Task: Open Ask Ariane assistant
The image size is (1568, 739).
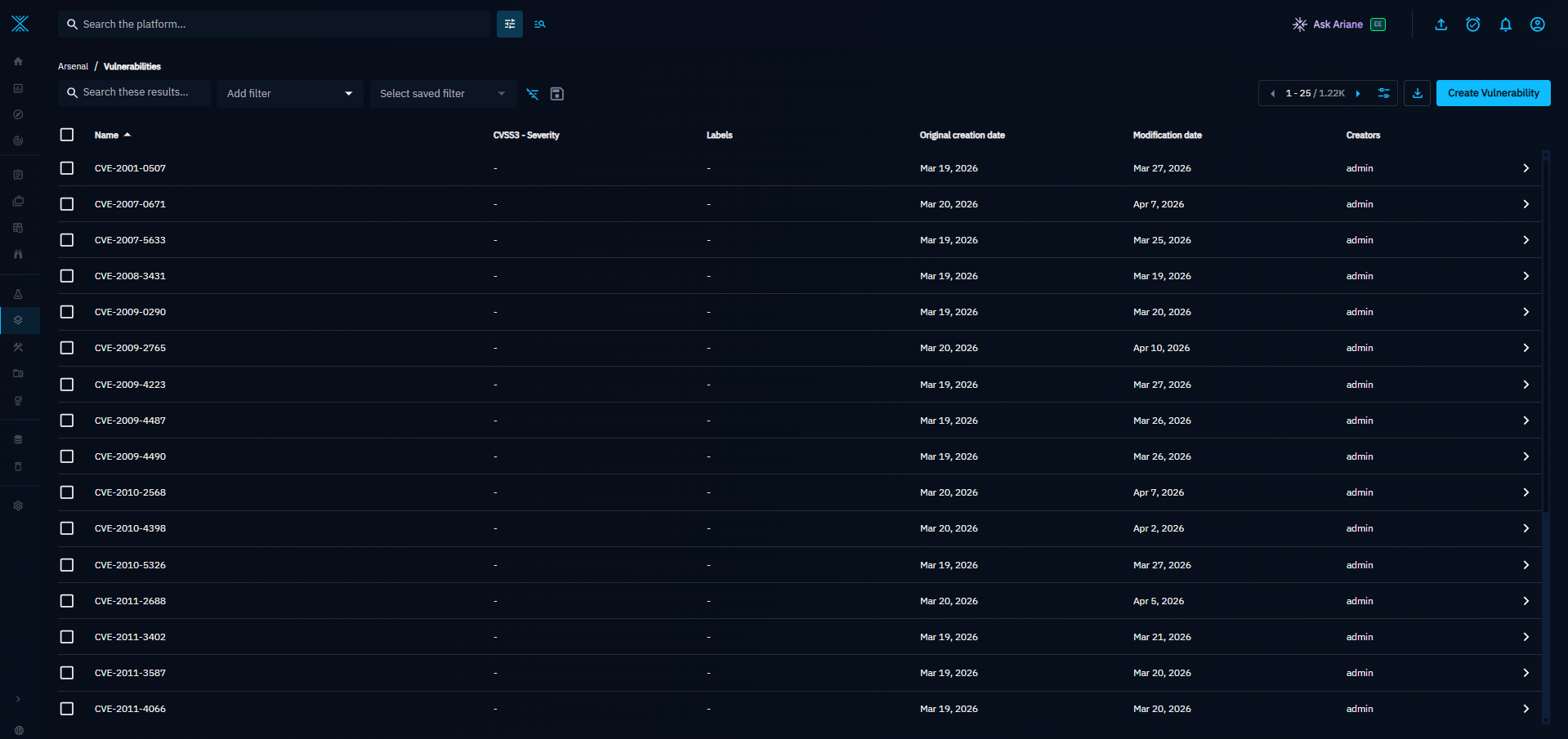Action: (1338, 24)
